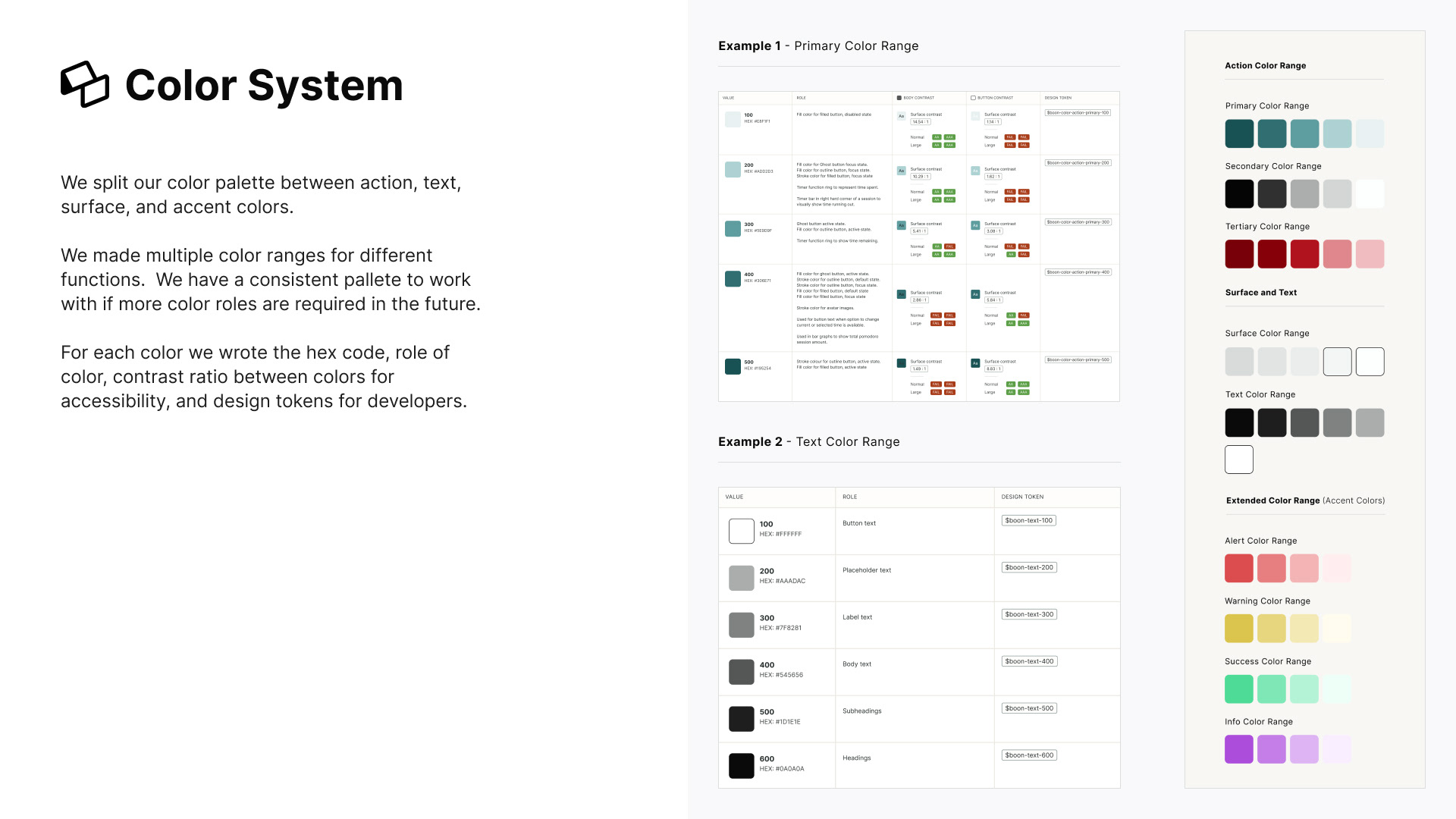Select the $boon-text-100 design token tag
The width and height of the screenshot is (1456, 819).
(1028, 520)
